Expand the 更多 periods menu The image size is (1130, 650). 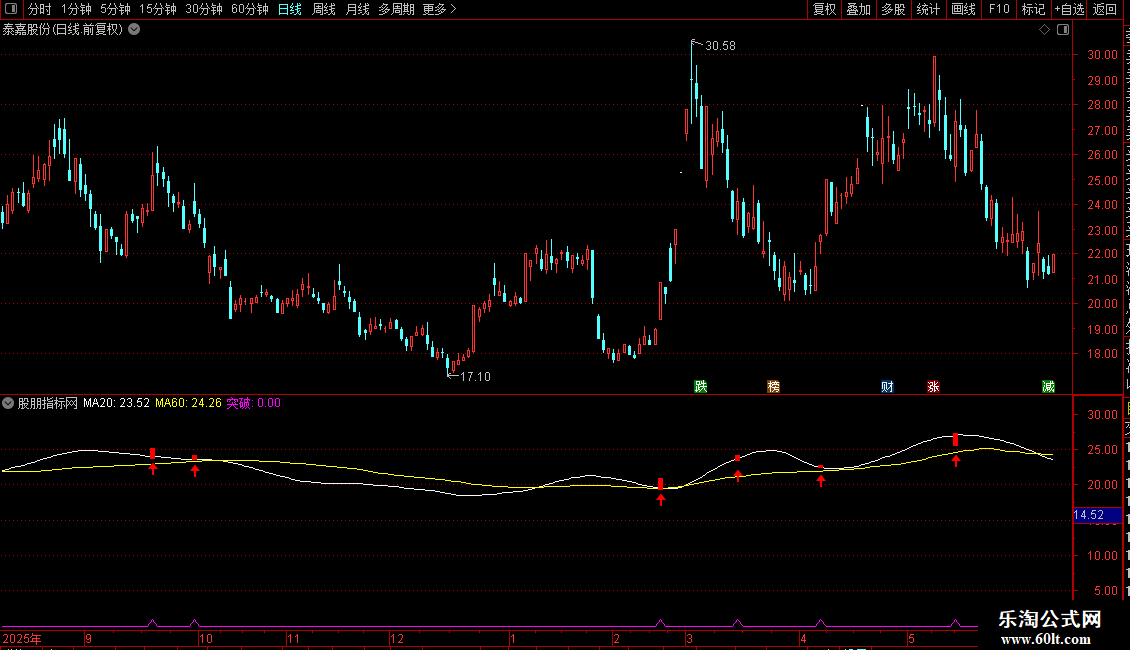tap(439, 9)
